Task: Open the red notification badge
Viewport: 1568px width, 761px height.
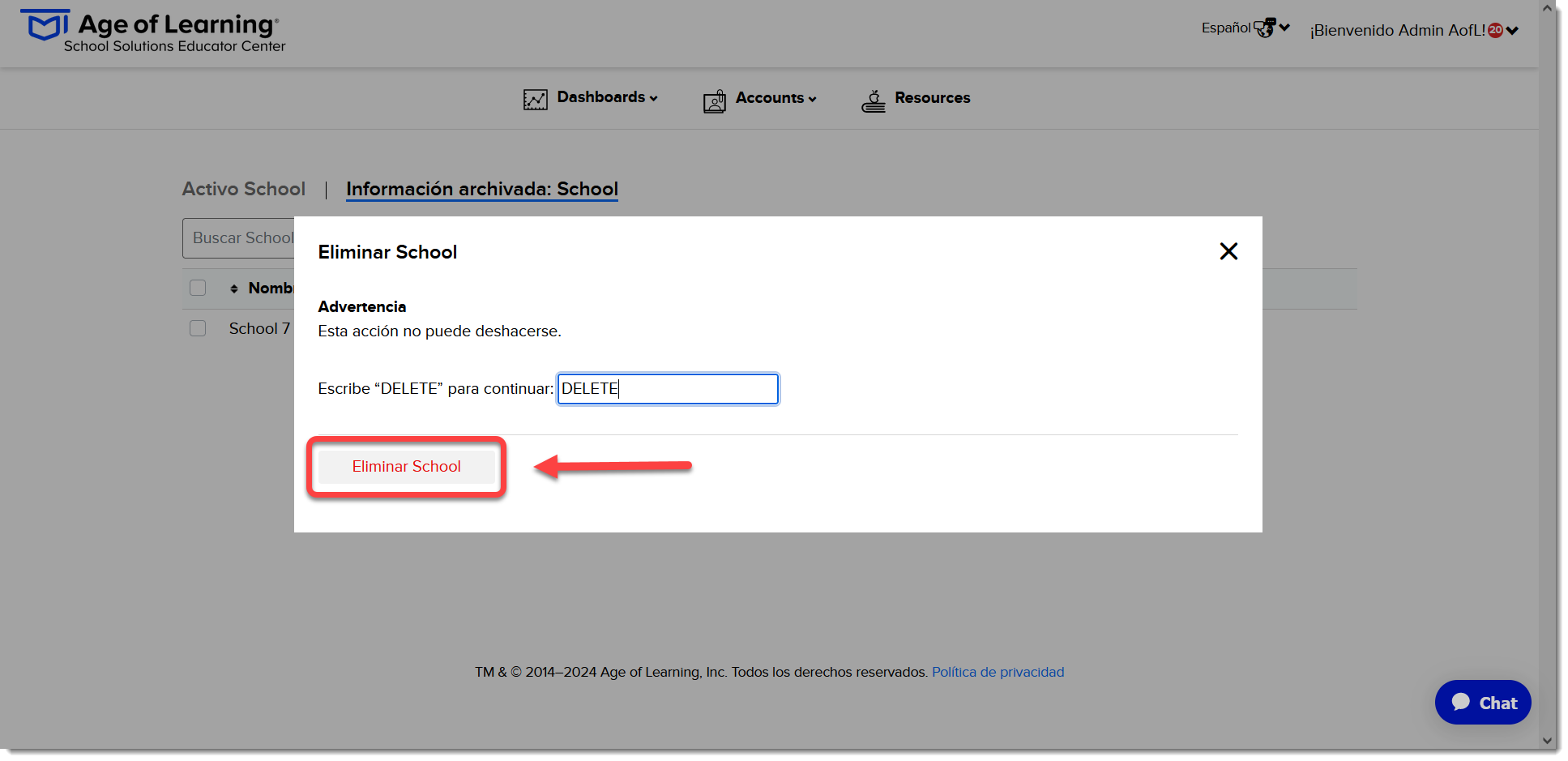Action: pyautogui.click(x=1495, y=30)
